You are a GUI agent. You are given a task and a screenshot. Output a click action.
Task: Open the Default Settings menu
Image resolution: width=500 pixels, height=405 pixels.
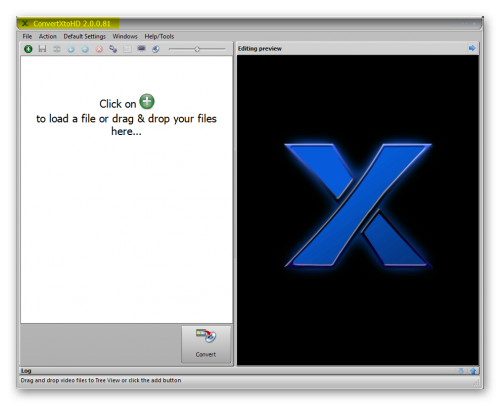click(85, 36)
